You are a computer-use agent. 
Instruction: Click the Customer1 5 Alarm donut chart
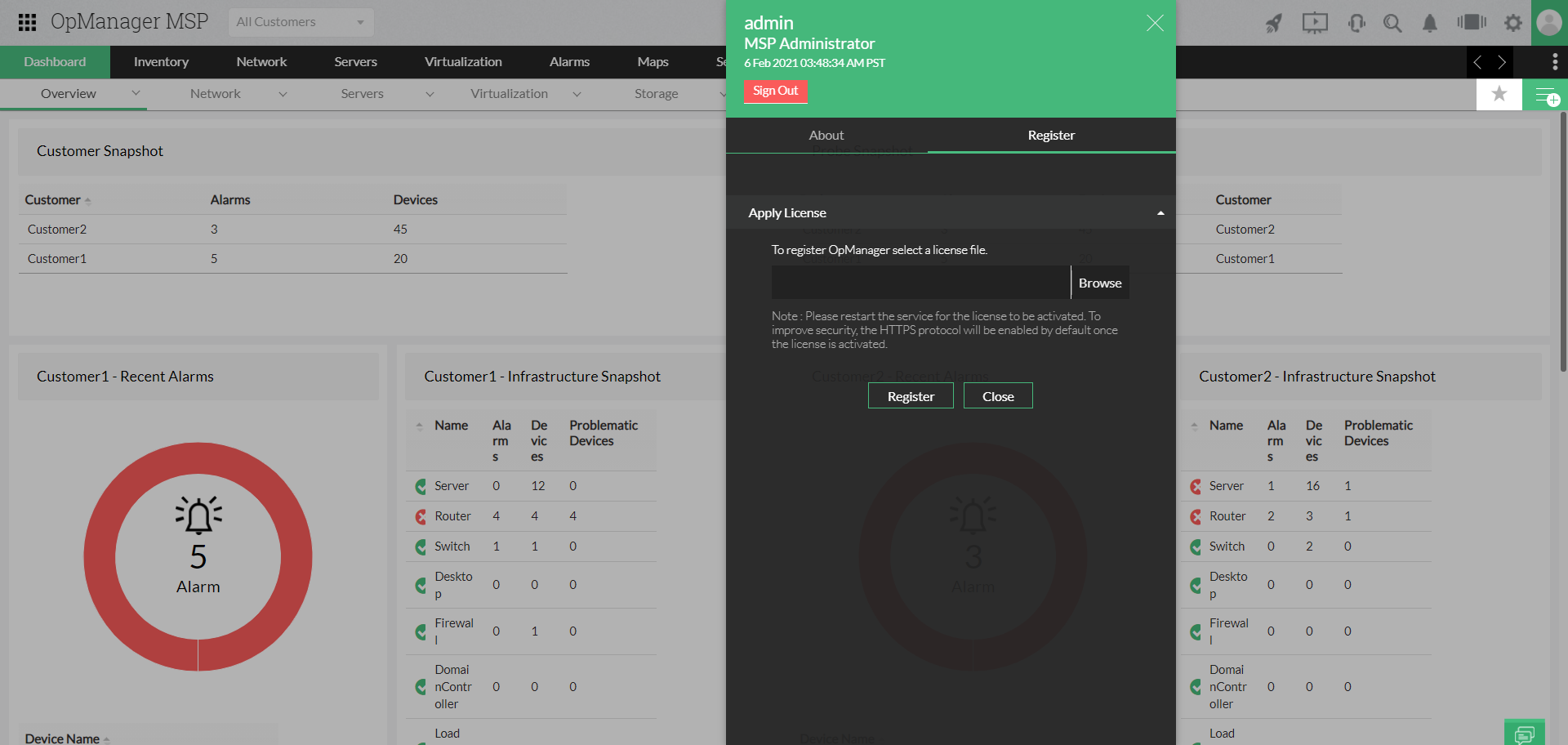tap(198, 557)
